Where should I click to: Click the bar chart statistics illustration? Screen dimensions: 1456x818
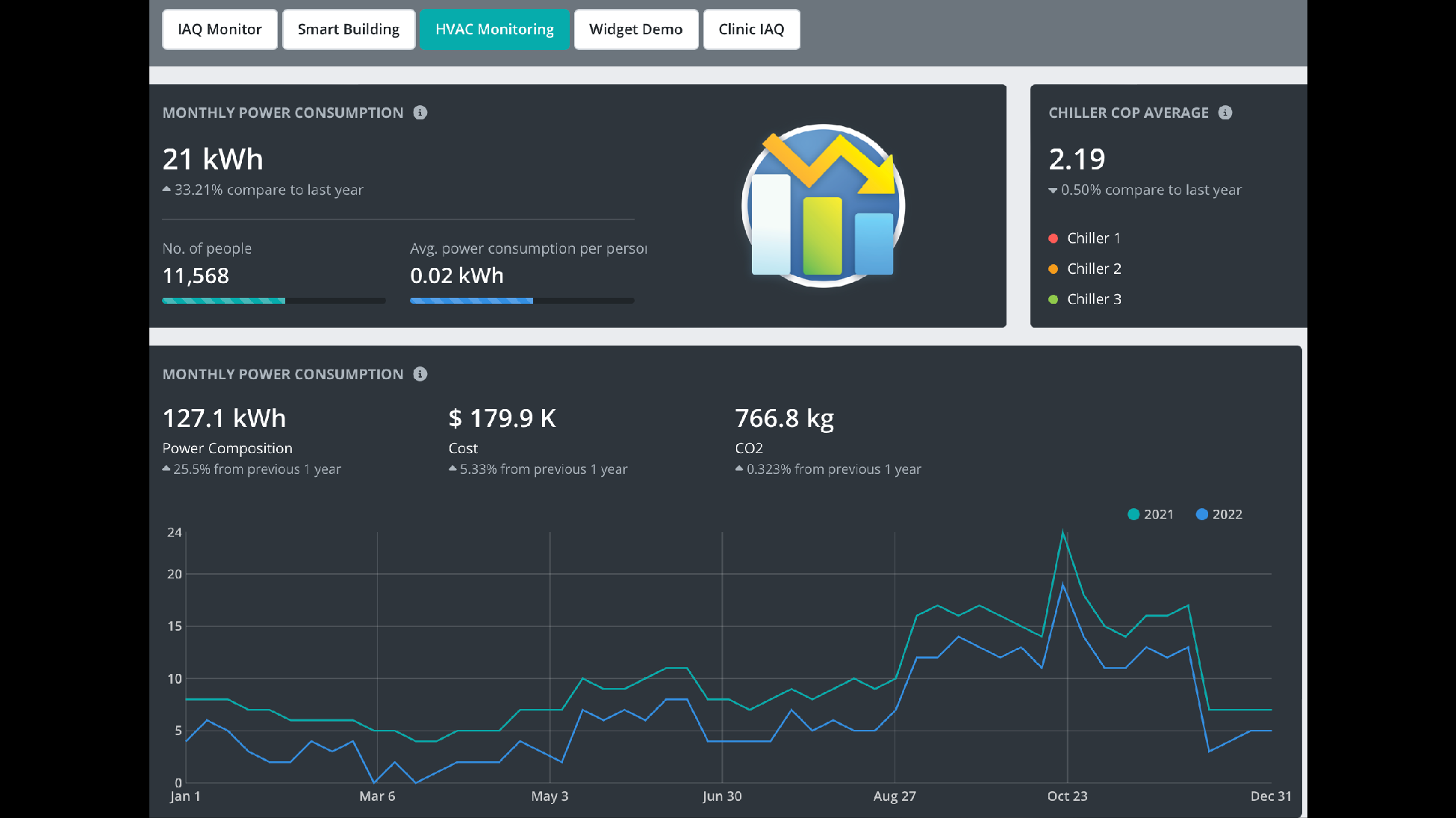tap(823, 206)
